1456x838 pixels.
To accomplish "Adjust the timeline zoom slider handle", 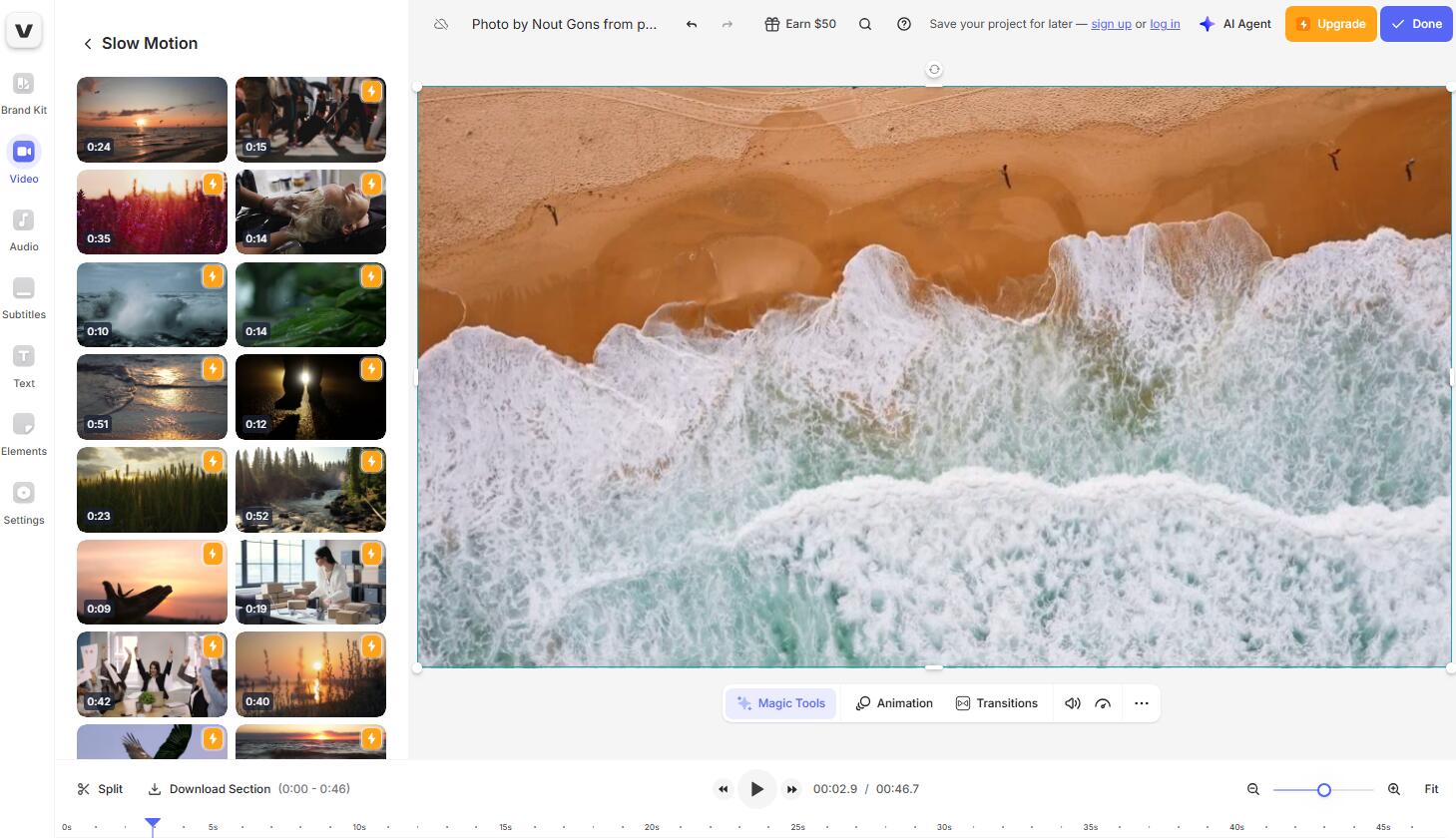I will [1324, 790].
